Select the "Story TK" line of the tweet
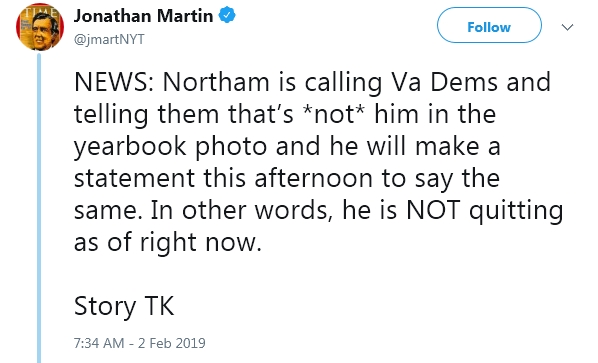598x363 pixels. click(x=124, y=306)
